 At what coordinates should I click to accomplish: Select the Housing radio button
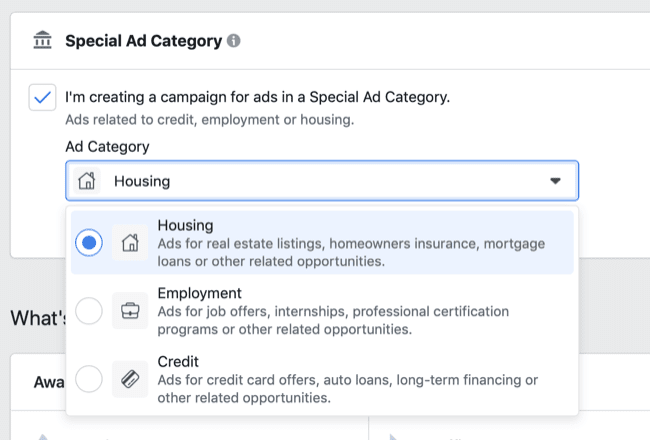(89, 242)
